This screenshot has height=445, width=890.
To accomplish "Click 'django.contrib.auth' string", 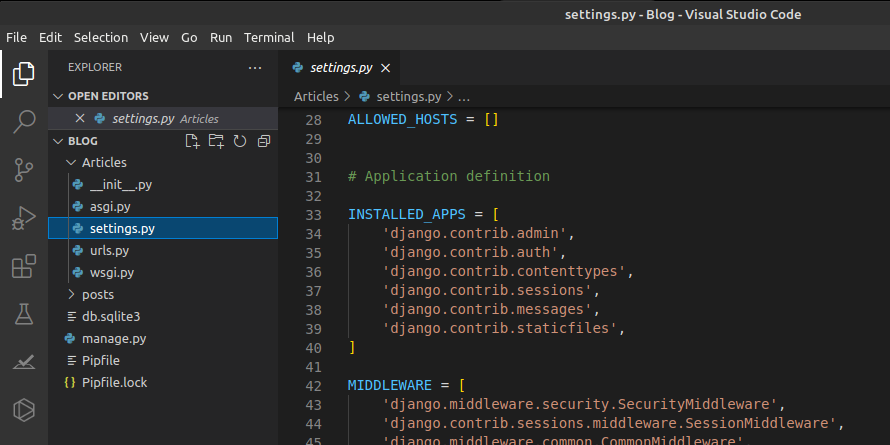I will point(470,252).
